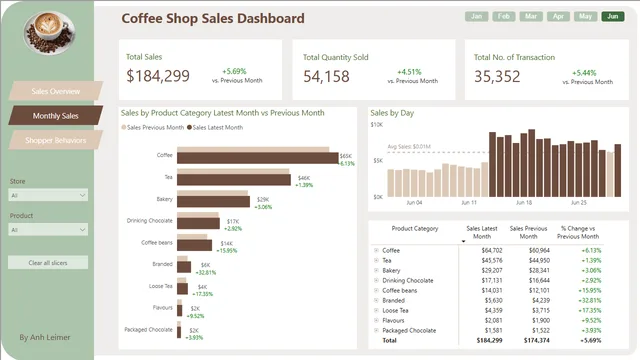The height and width of the screenshot is (360, 640).
Task: Expand the Packaged Chocolate table row
Action: point(376,330)
